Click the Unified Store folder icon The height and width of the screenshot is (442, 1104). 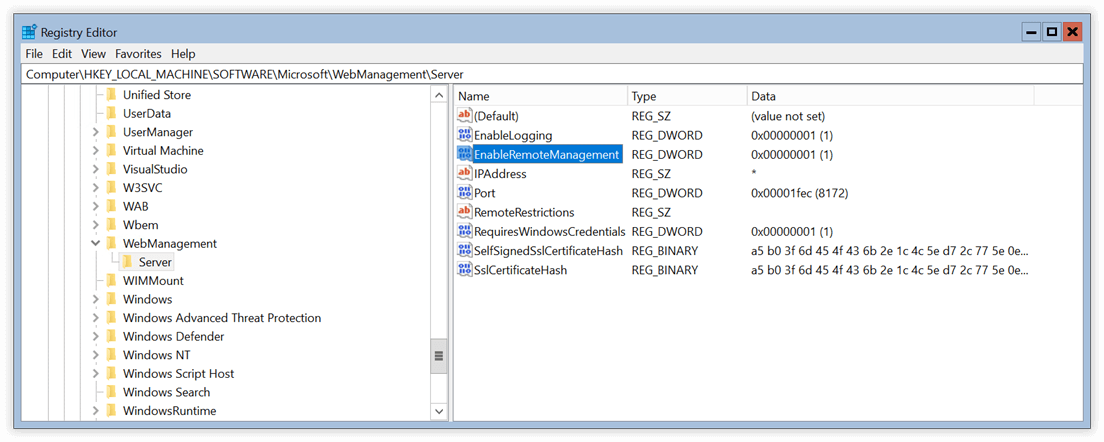tap(111, 94)
